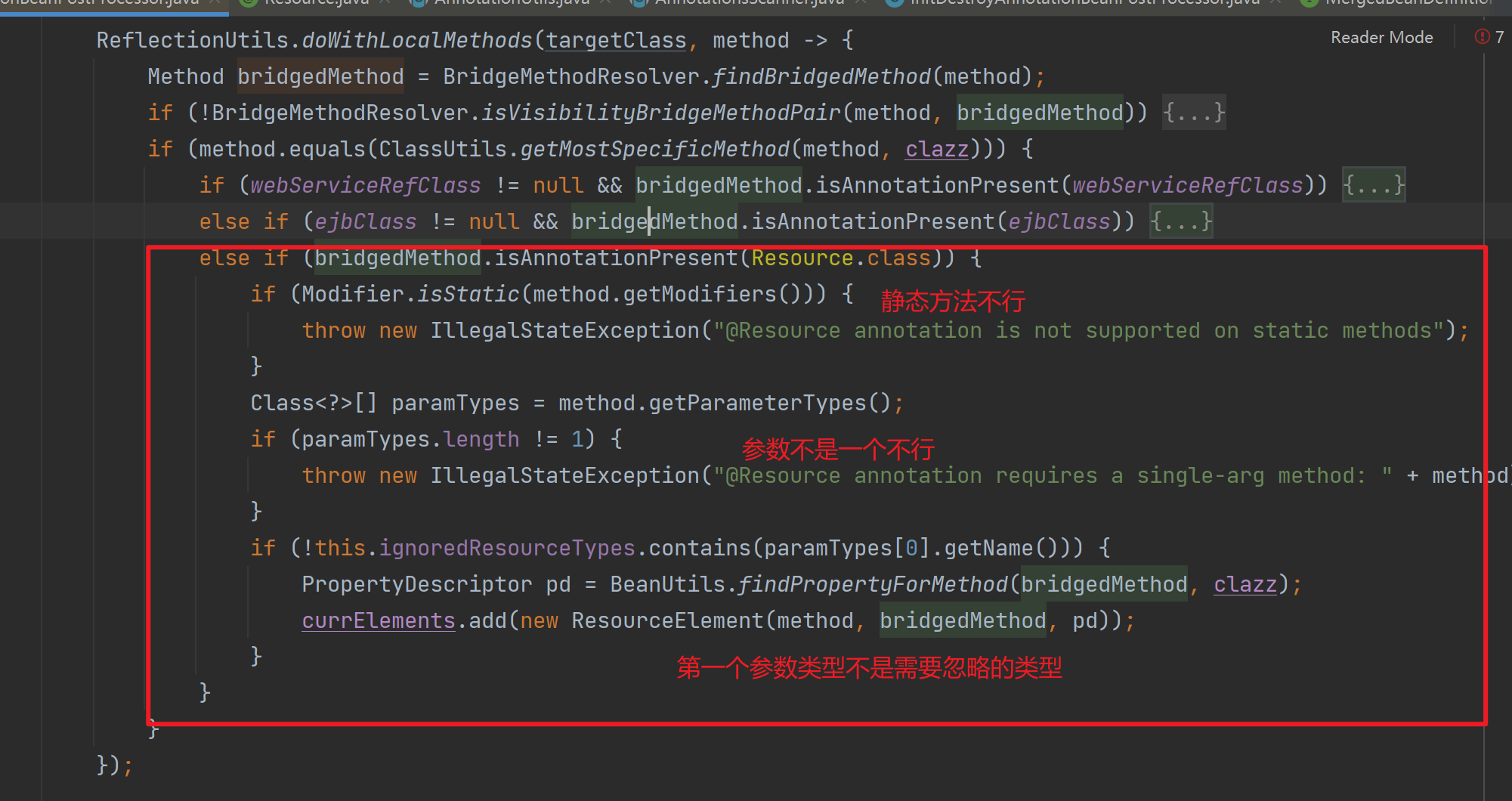The width and height of the screenshot is (1512, 801).
Task: Click the 'requires a single-arg method' string
Action: coord(1053,475)
